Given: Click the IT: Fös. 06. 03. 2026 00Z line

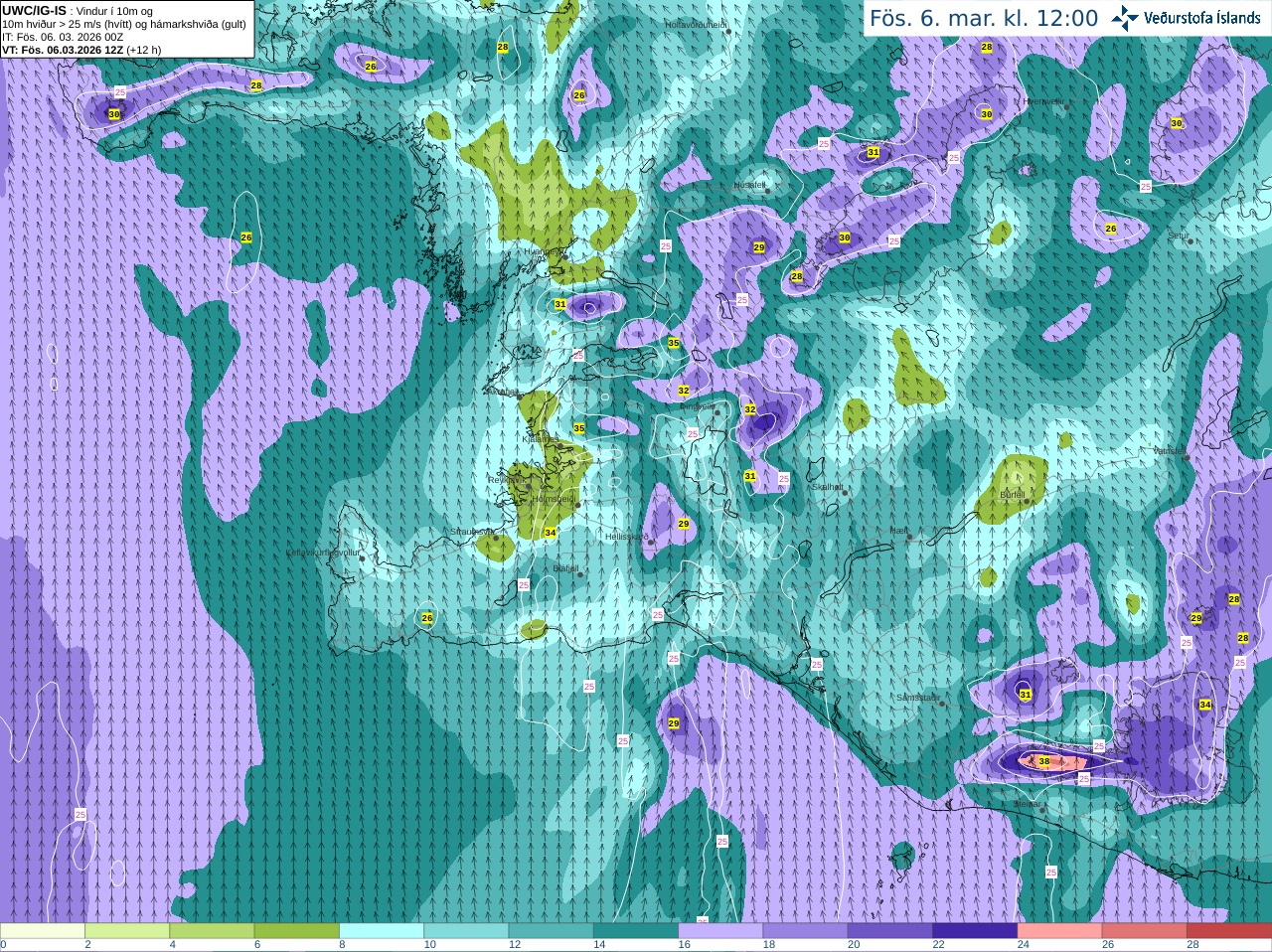Looking at the screenshot, I should [63, 37].
